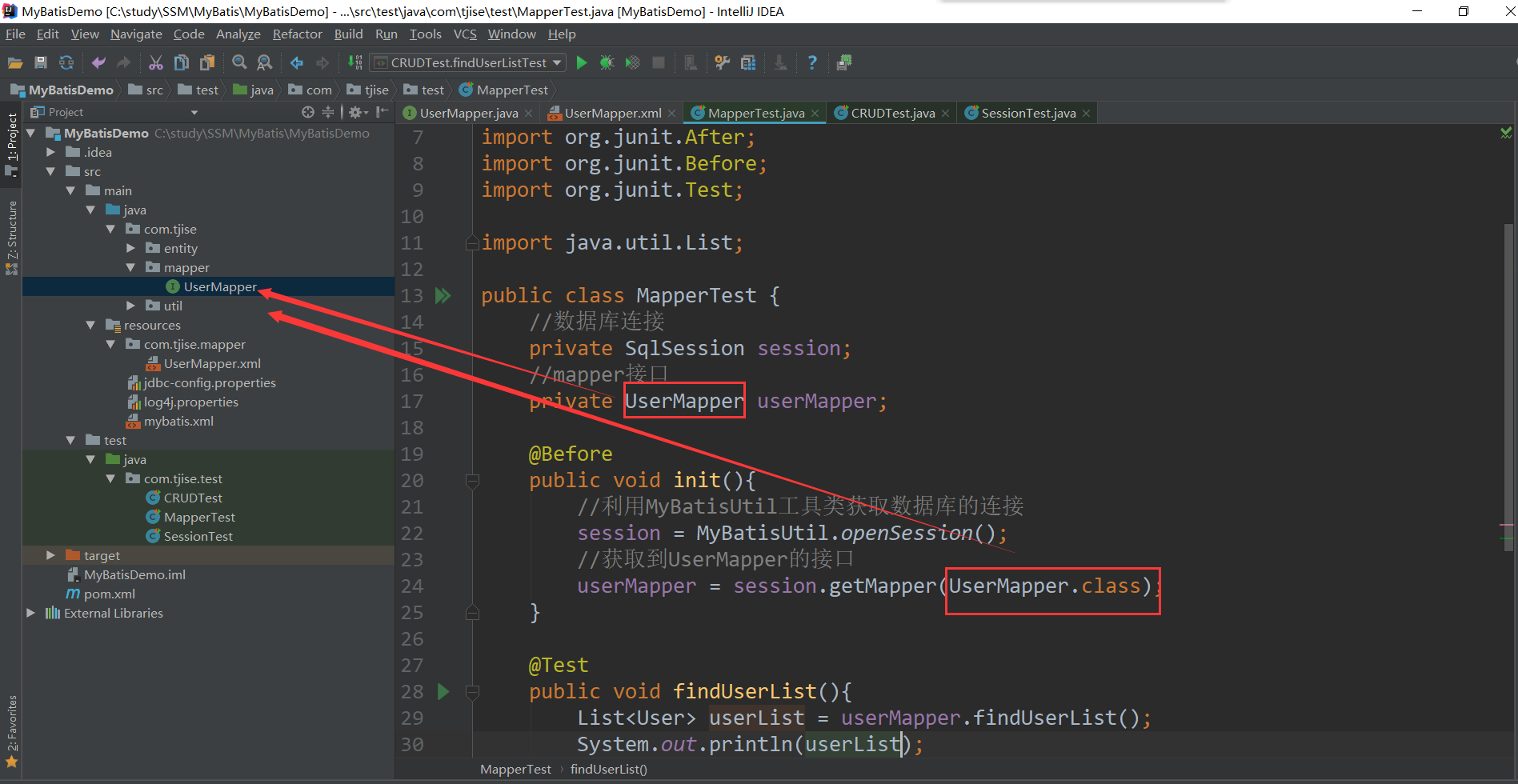Open Project view type dropdown
Image resolution: width=1518 pixels, height=784 pixels.
click(194, 113)
